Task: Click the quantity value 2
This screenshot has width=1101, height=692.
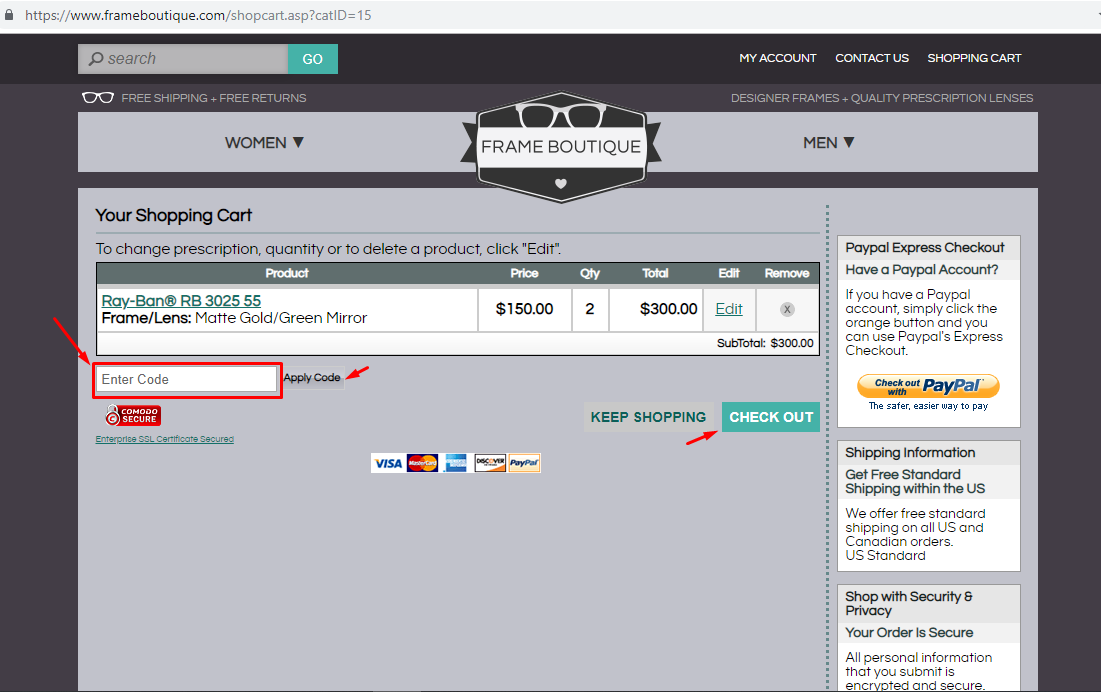Action: point(590,309)
